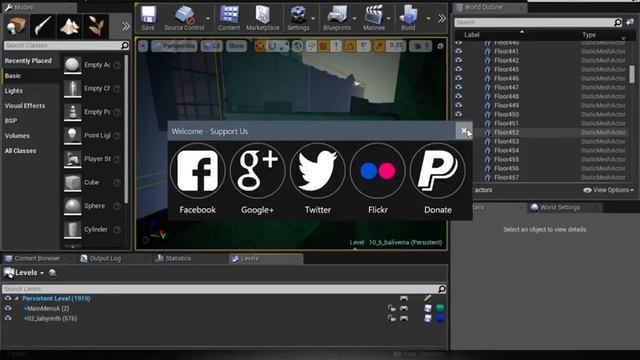Click the World Outliner search field
Image resolution: width=640 pixels, height=360 pixels.
coord(538,22)
